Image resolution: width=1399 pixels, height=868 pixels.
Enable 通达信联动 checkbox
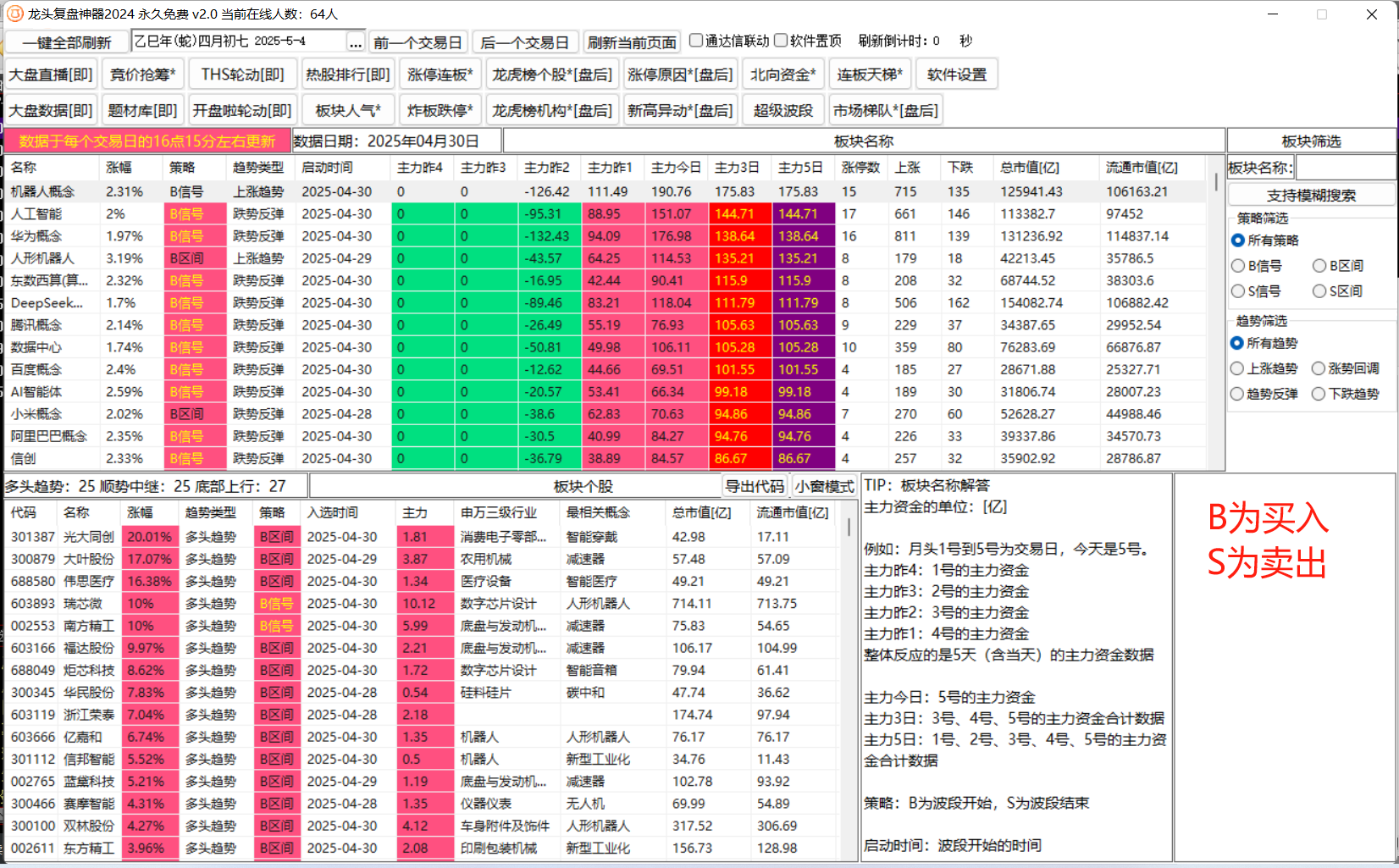(x=696, y=40)
